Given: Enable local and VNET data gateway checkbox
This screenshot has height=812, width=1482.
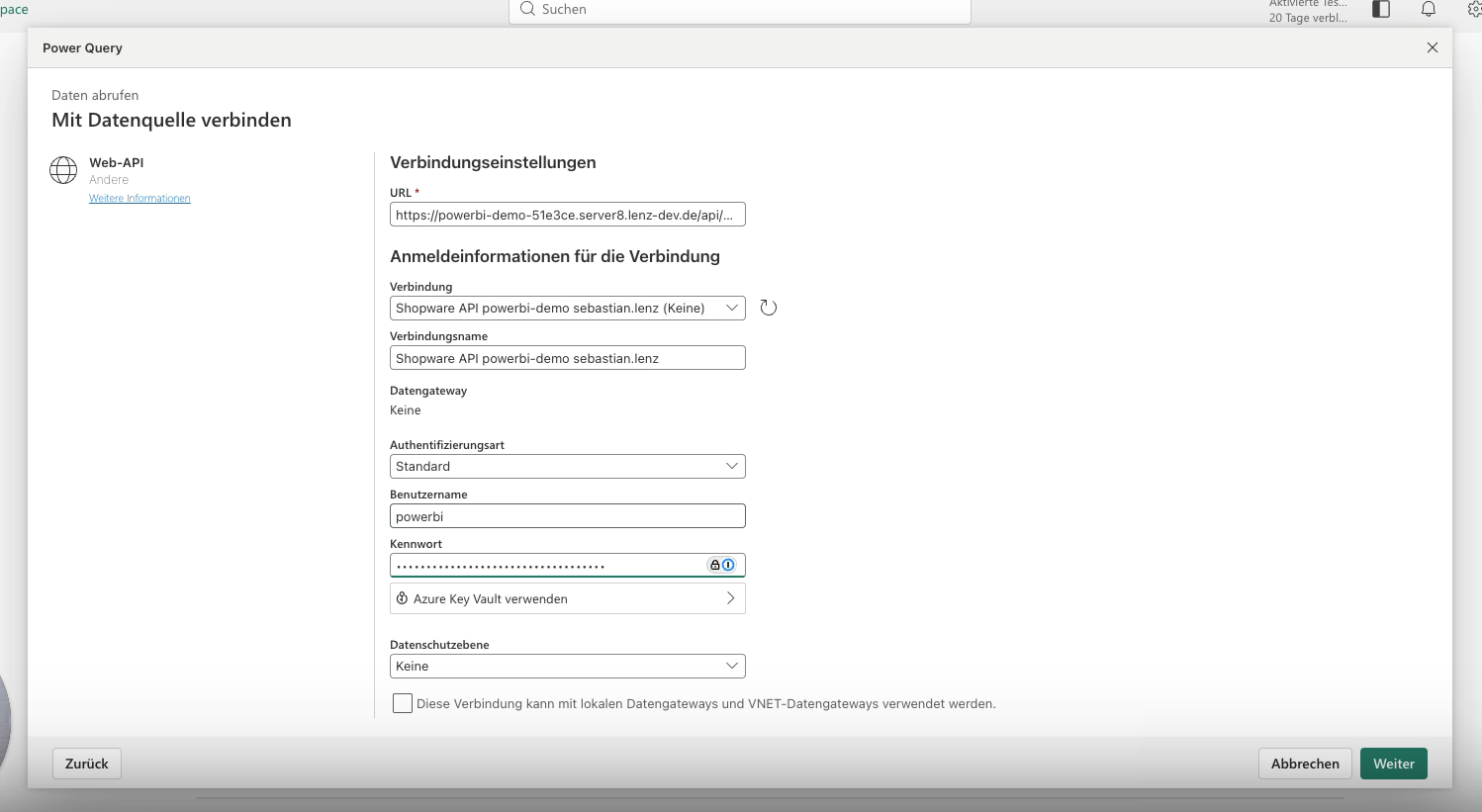Looking at the screenshot, I should pyautogui.click(x=403, y=703).
